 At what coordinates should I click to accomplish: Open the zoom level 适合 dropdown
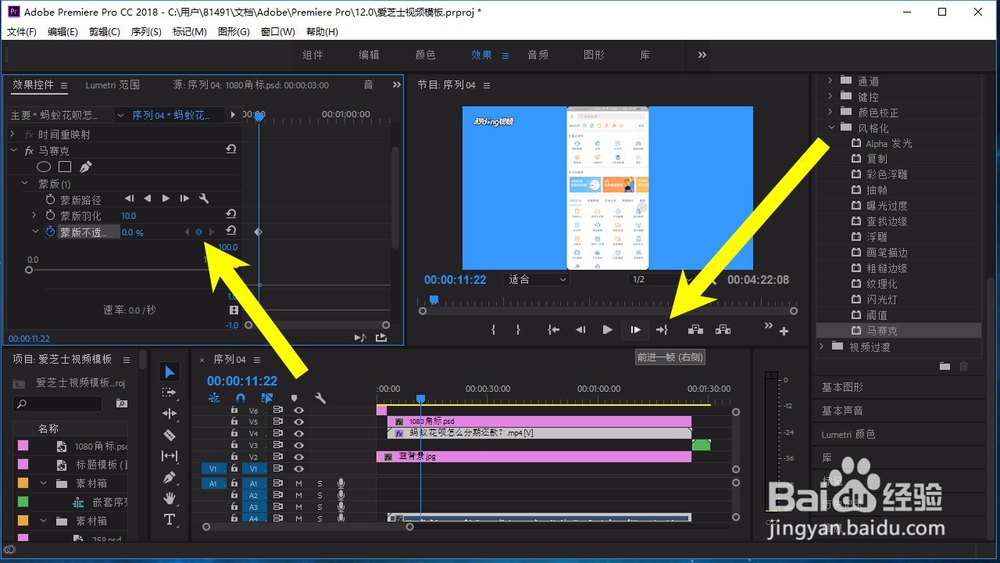tap(536, 279)
